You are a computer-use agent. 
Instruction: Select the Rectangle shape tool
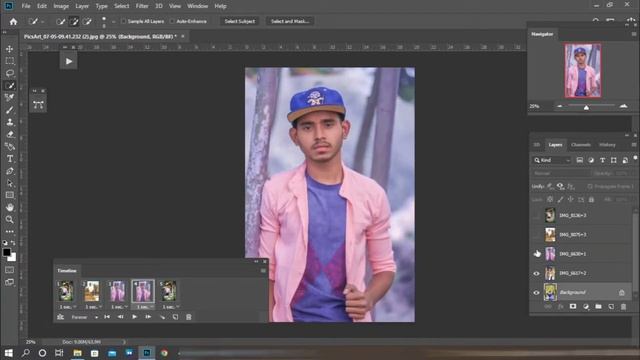(10, 195)
